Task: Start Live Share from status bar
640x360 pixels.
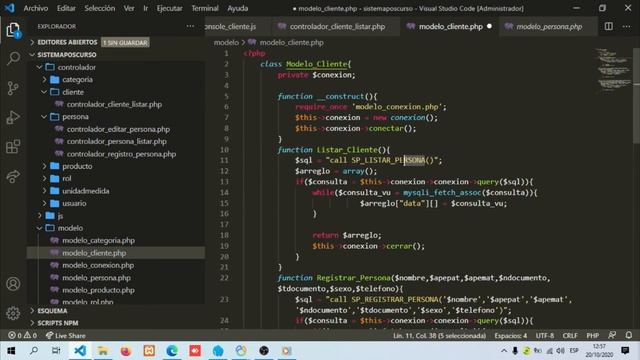Action: [65, 336]
